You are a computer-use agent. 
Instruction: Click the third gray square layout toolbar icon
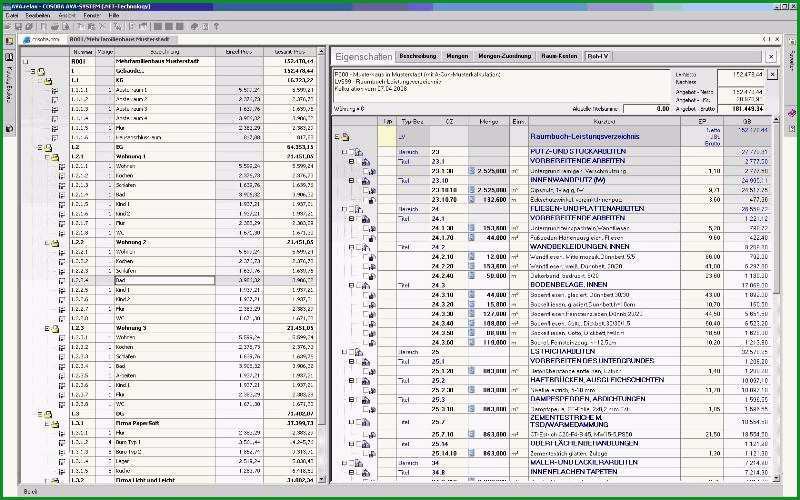[x=180, y=27]
